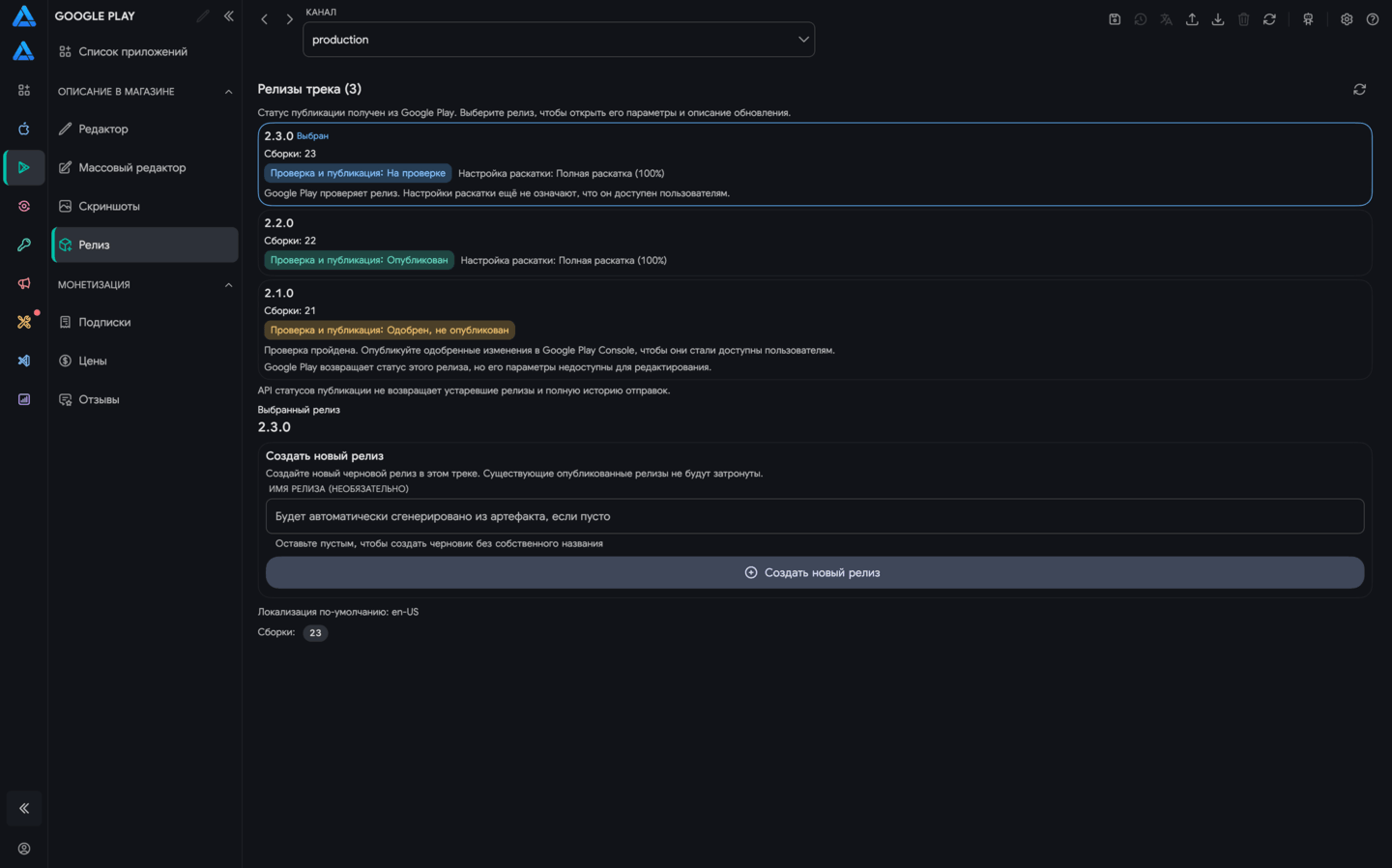Open settings gear in top toolbar

click(x=1347, y=19)
